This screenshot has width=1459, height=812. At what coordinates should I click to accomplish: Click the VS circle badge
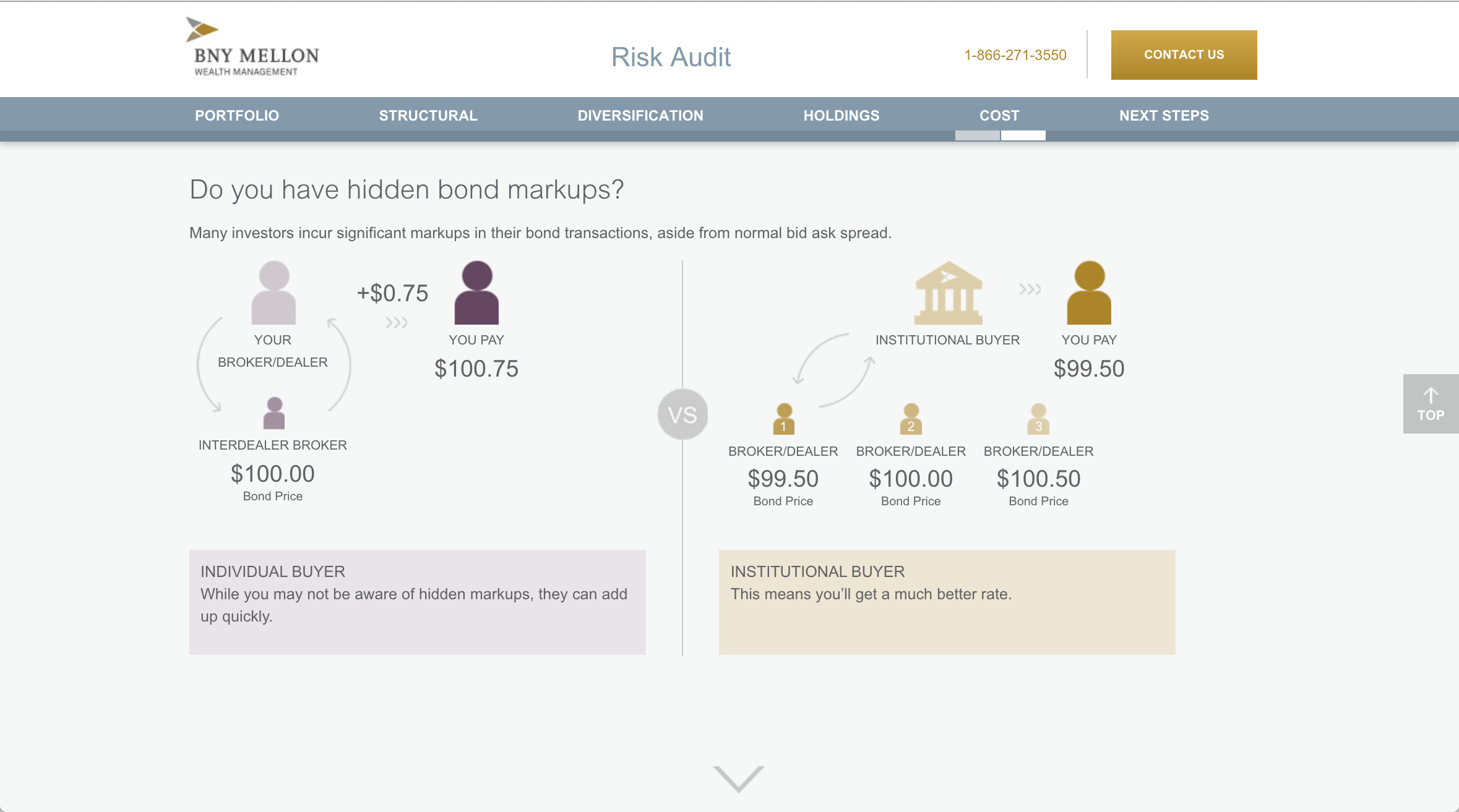point(682,414)
